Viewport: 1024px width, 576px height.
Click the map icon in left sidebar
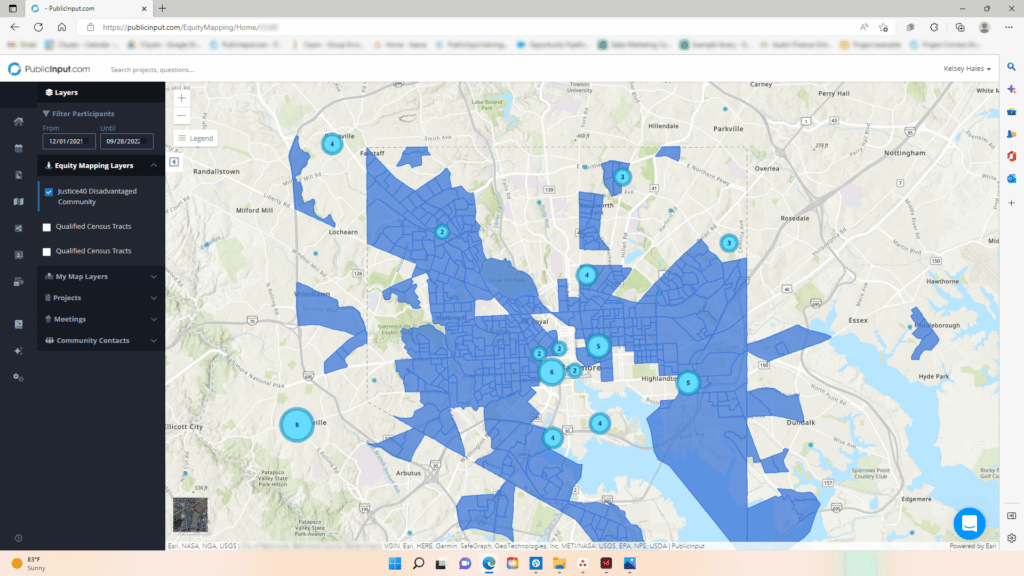click(x=18, y=201)
